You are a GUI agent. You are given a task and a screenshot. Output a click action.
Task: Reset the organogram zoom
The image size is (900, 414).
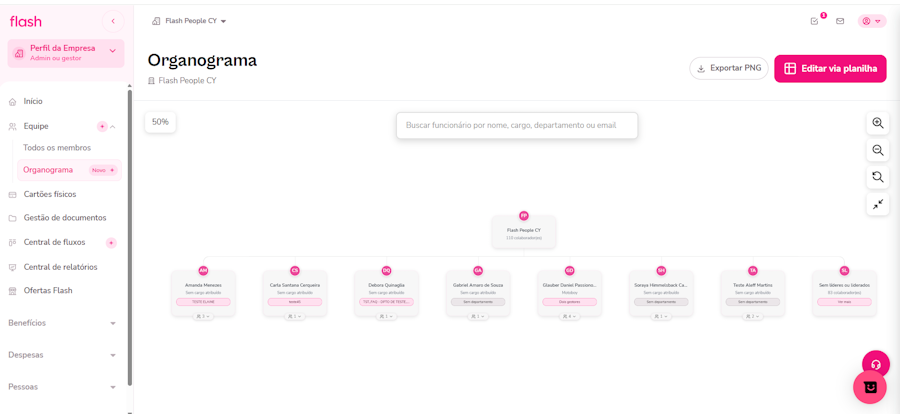coord(878,177)
